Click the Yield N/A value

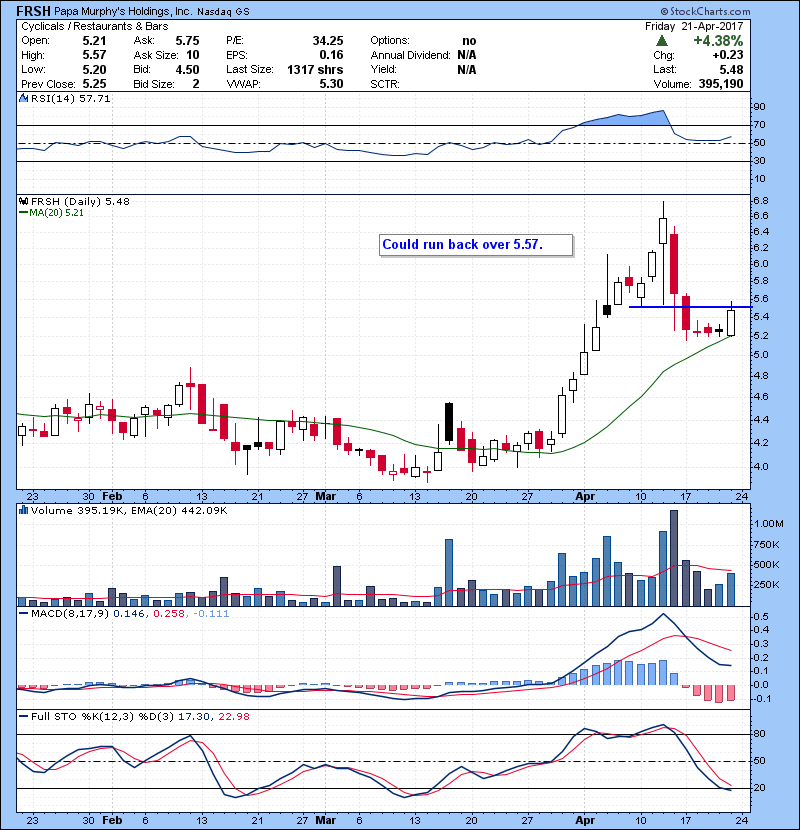tap(467, 69)
